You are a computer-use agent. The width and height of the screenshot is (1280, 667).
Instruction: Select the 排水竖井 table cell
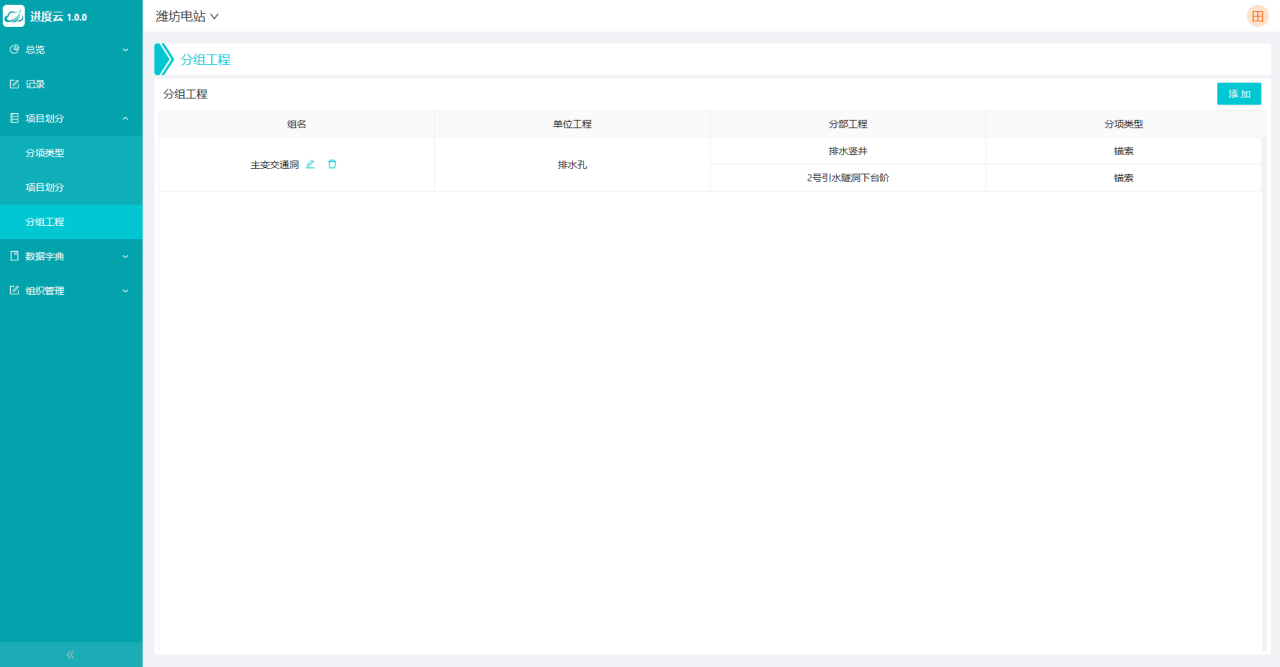(847, 151)
